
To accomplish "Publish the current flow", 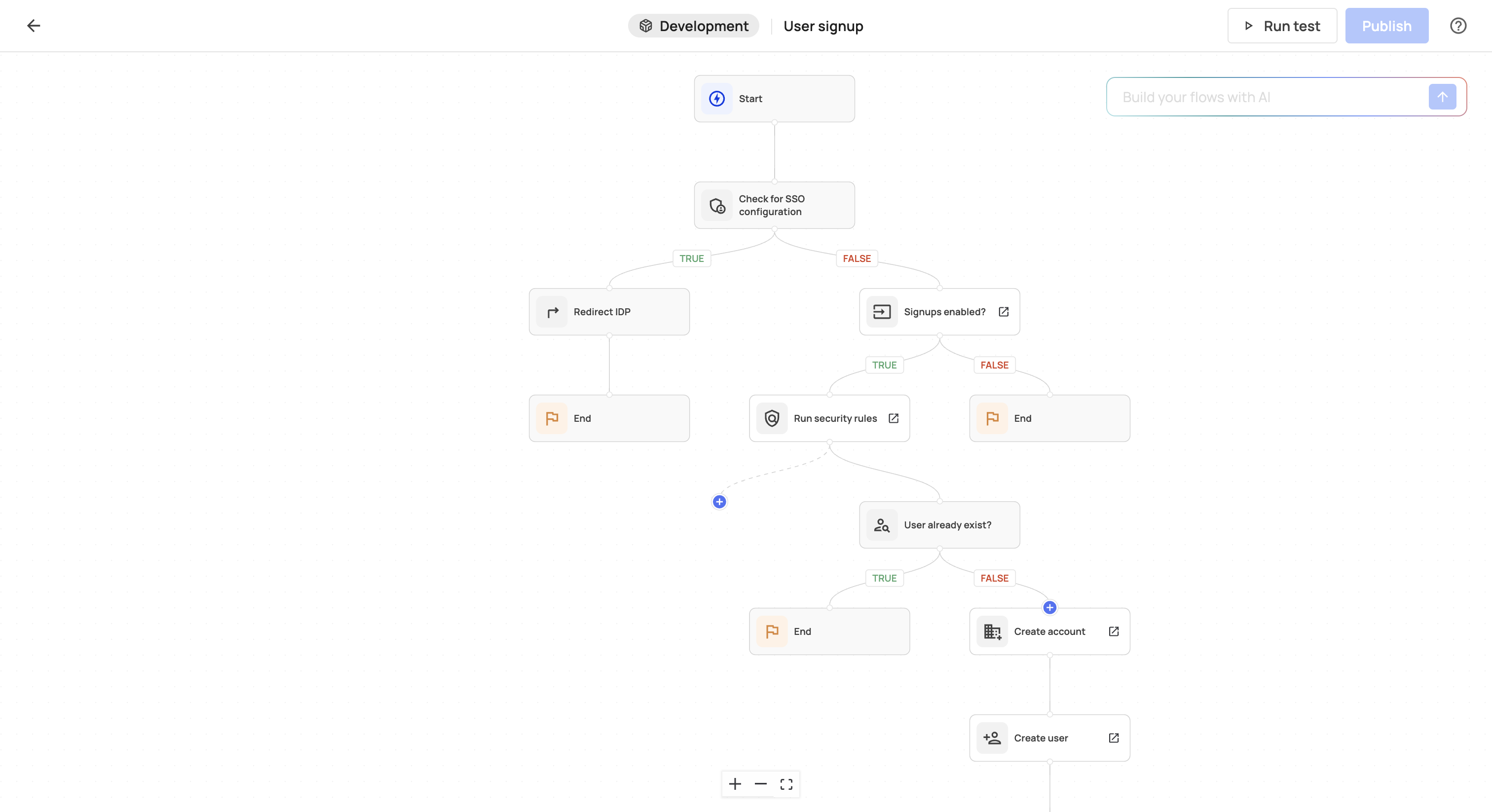I will 1386,26.
